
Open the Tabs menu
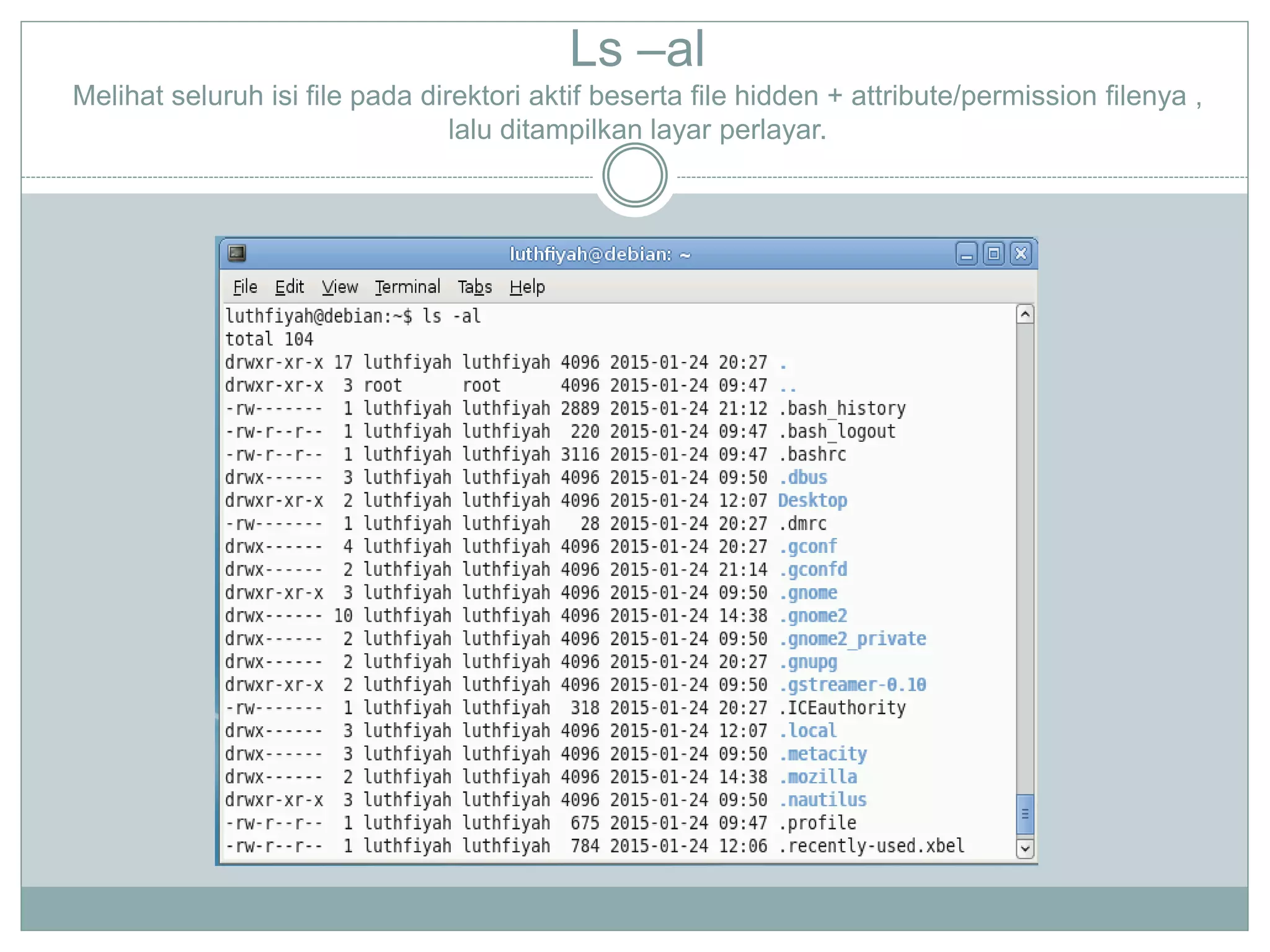tap(474, 287)
